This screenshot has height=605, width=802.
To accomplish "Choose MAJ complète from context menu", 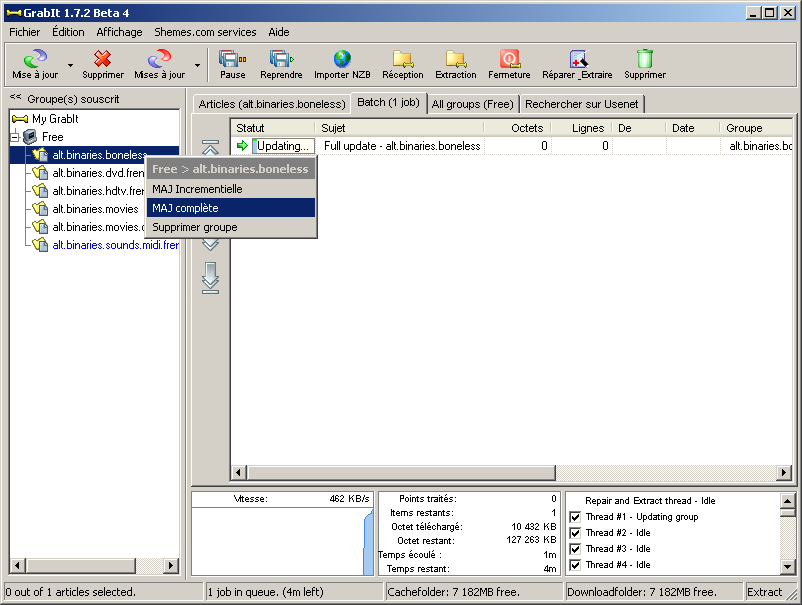I will 231,208.
